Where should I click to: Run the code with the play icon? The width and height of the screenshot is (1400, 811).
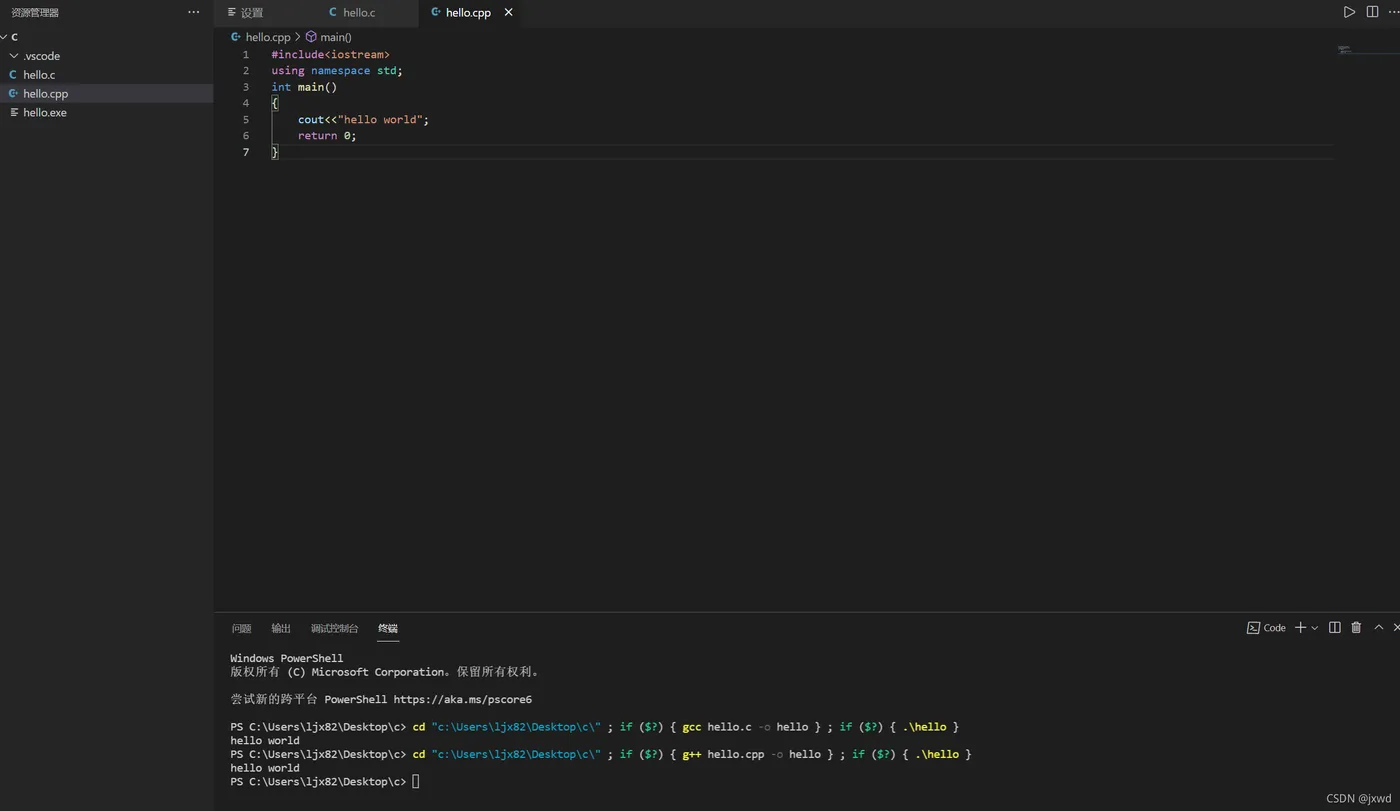(x=1349, y=12)
